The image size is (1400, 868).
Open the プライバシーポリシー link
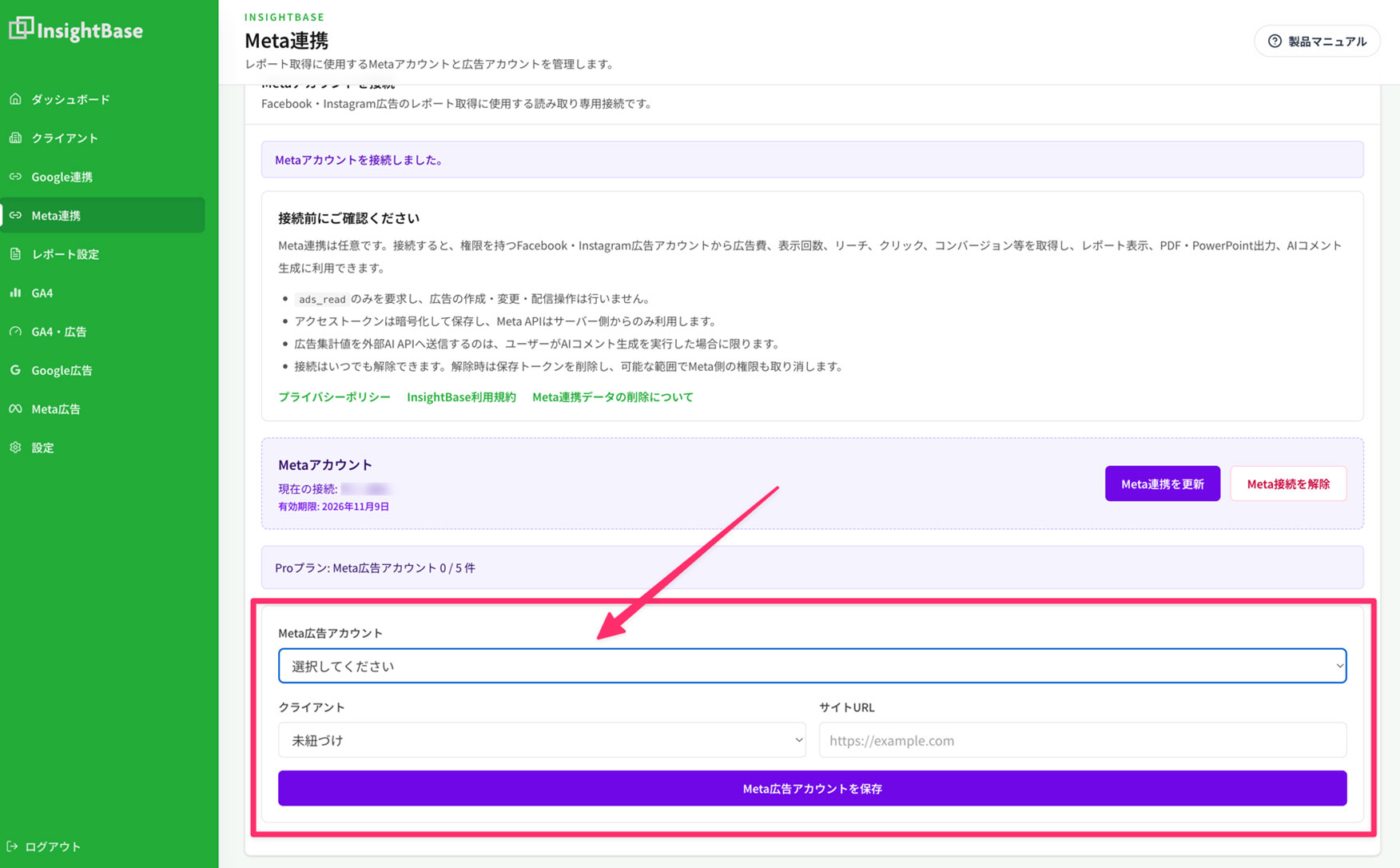[x=334, y=396]
